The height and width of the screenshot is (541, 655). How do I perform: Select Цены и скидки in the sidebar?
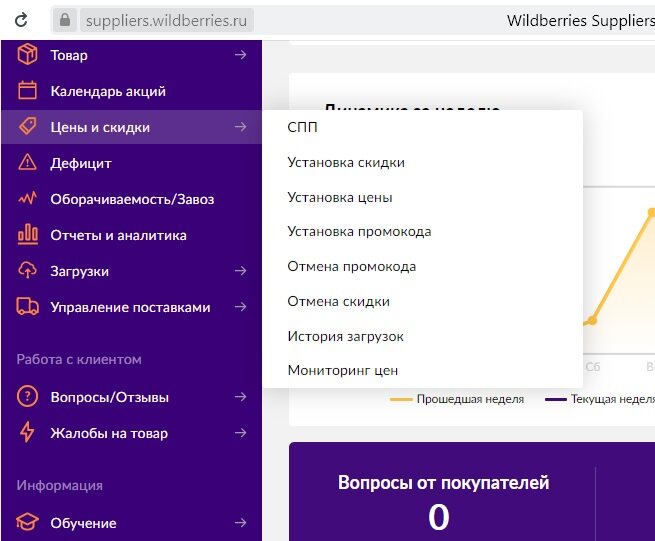[x=100, y=127]
